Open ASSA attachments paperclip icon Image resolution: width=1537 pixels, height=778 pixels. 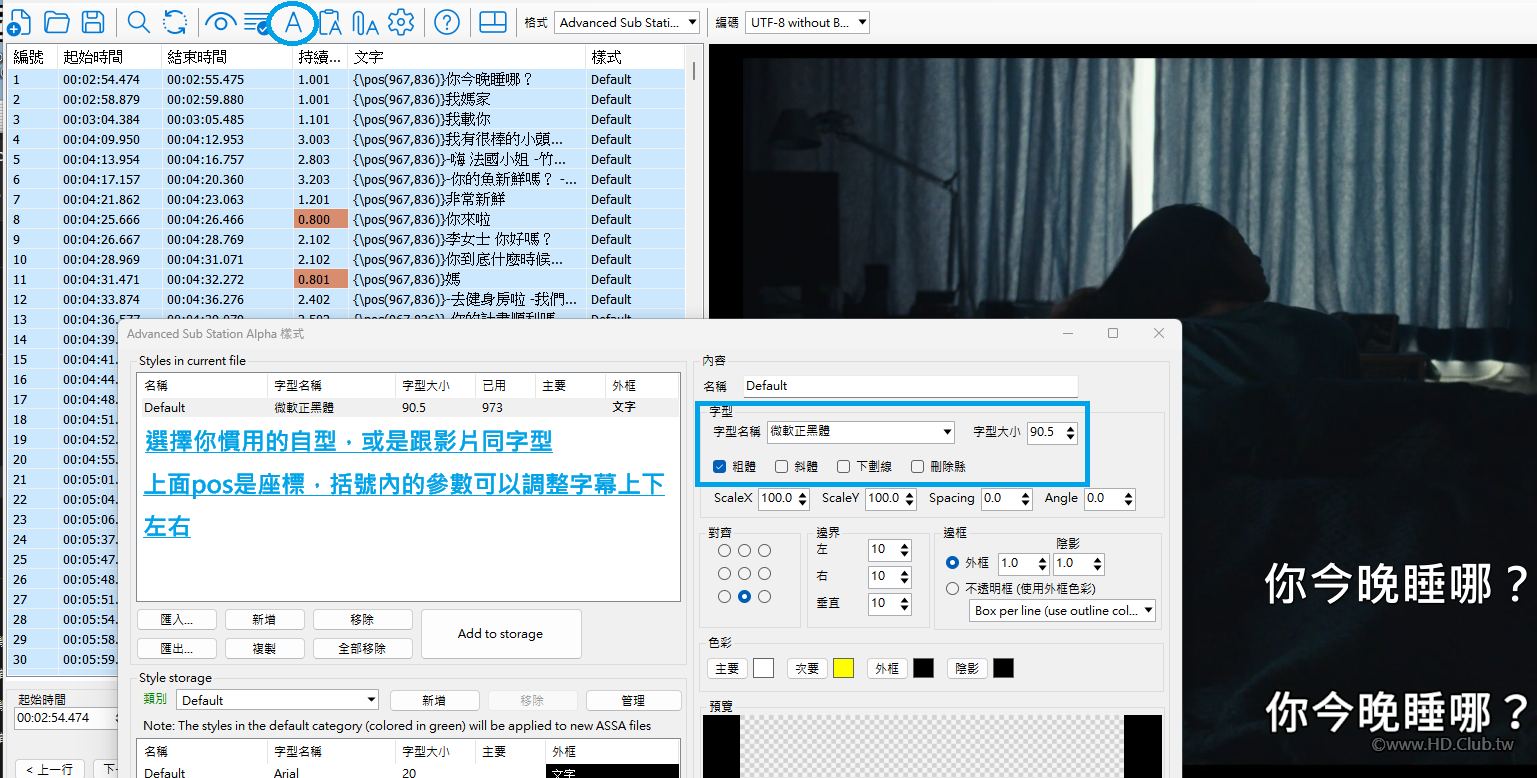click(x=365, y=22)
